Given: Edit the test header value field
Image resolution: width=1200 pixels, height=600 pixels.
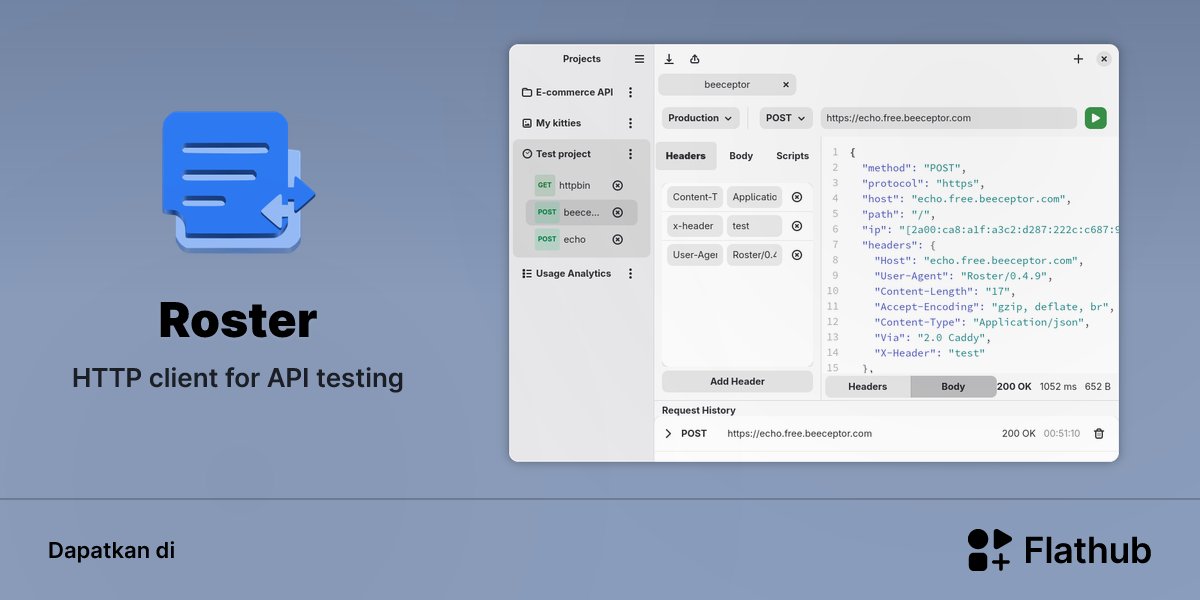Looking at the screenshot, I should click(x=755, y=226).
